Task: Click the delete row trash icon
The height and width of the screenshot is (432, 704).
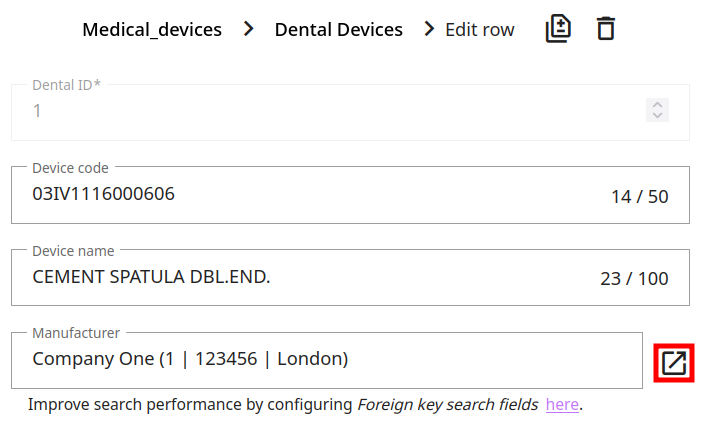Action: pyautogui.click(x=605, y=29)
